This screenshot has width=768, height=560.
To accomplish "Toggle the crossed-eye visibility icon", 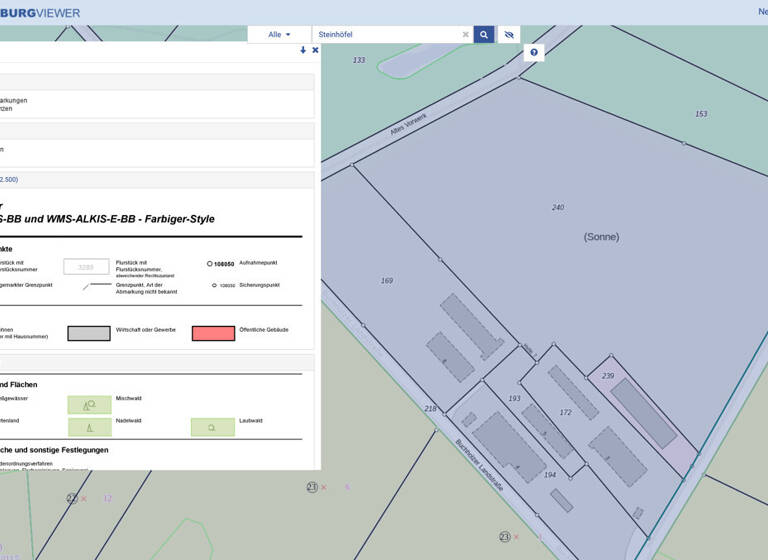I will click(509, 34).
